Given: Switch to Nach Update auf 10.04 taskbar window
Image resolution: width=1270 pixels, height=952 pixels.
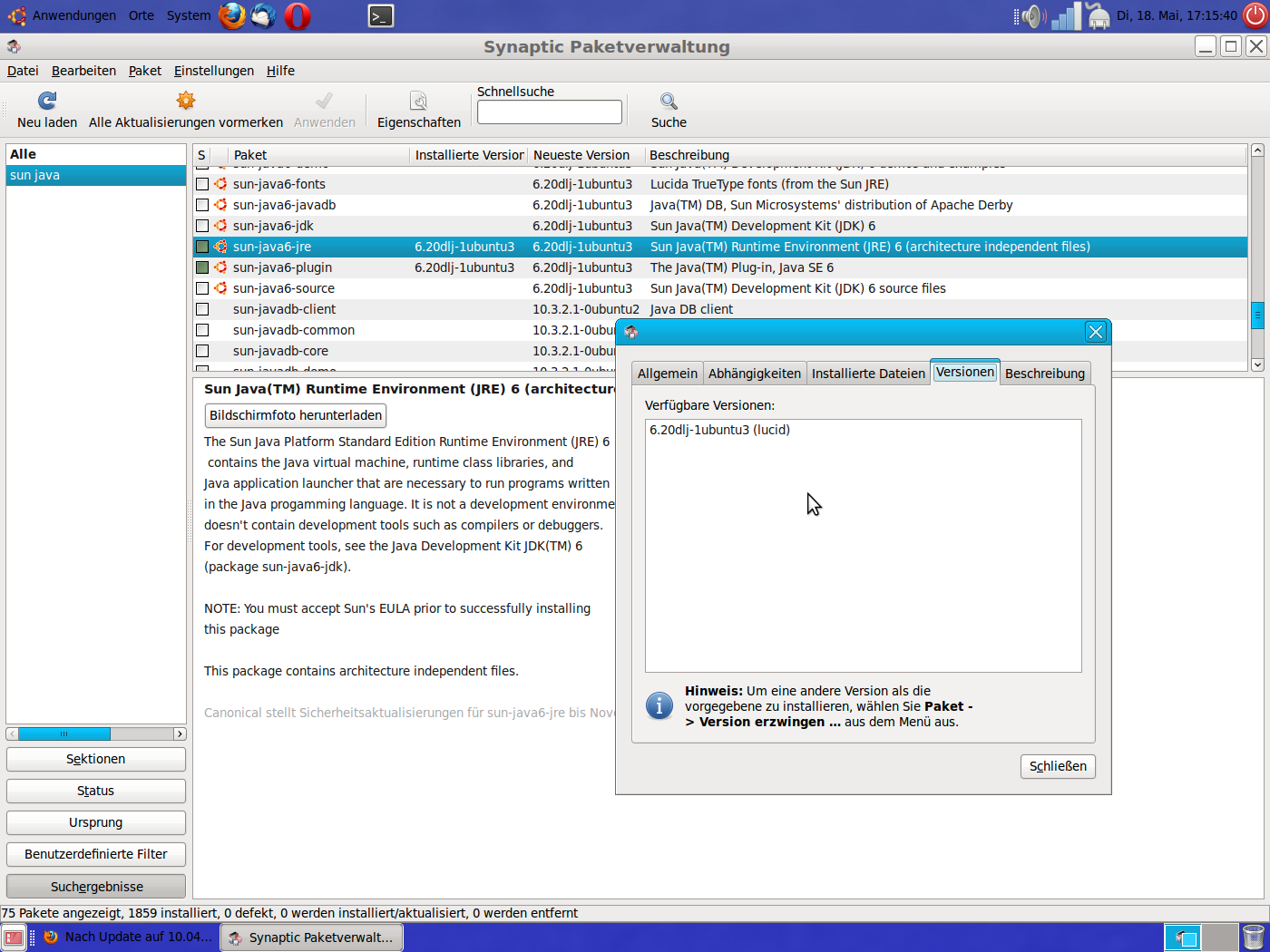Looking at the screenshot, I should pos(128,937).
